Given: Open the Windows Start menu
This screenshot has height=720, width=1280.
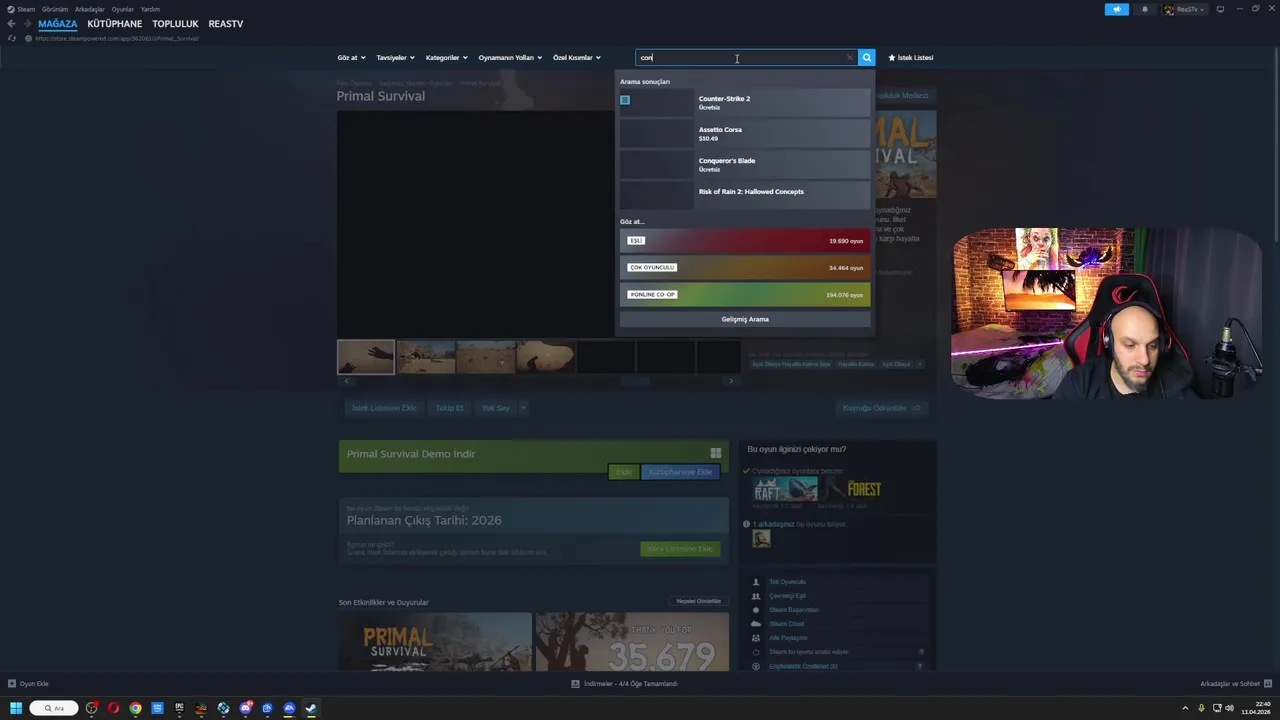Looking at the screenshot, I should 15,708.
